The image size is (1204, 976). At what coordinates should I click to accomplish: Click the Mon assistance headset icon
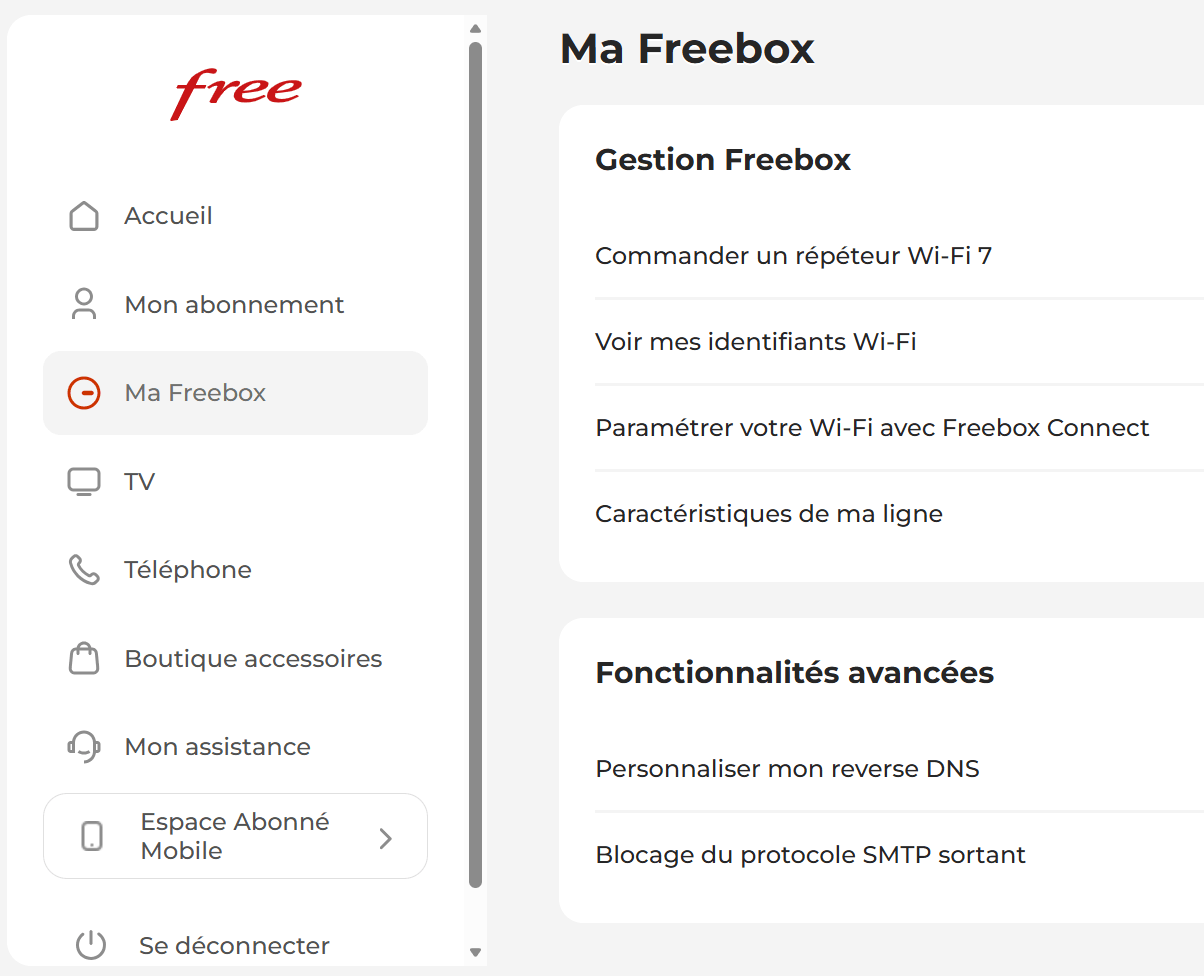pos(84,746)
